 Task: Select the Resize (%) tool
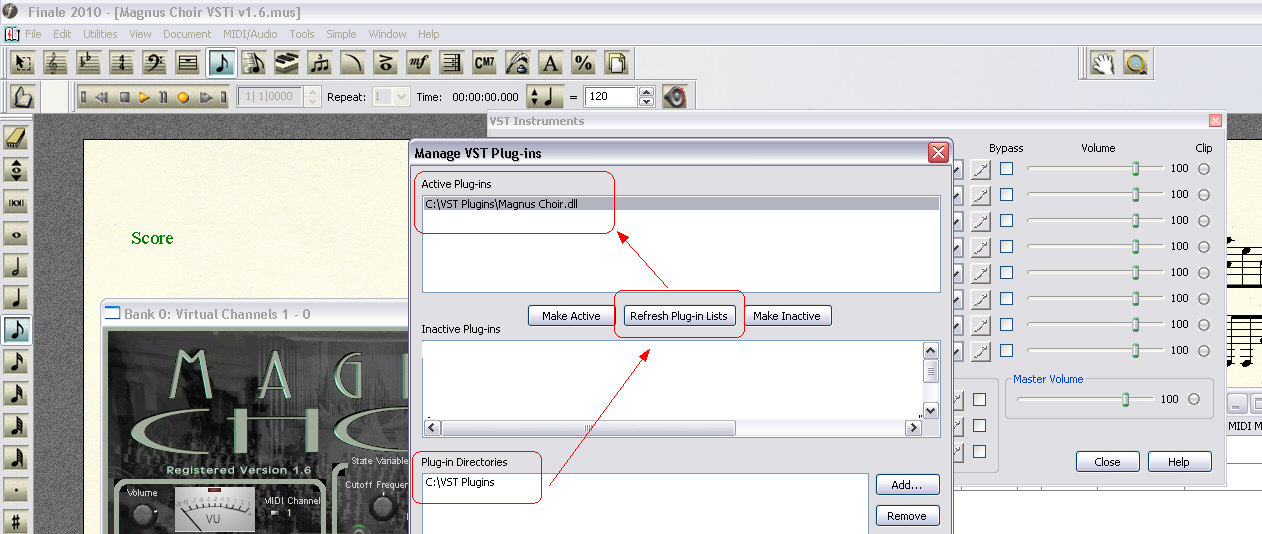(584, 63)
